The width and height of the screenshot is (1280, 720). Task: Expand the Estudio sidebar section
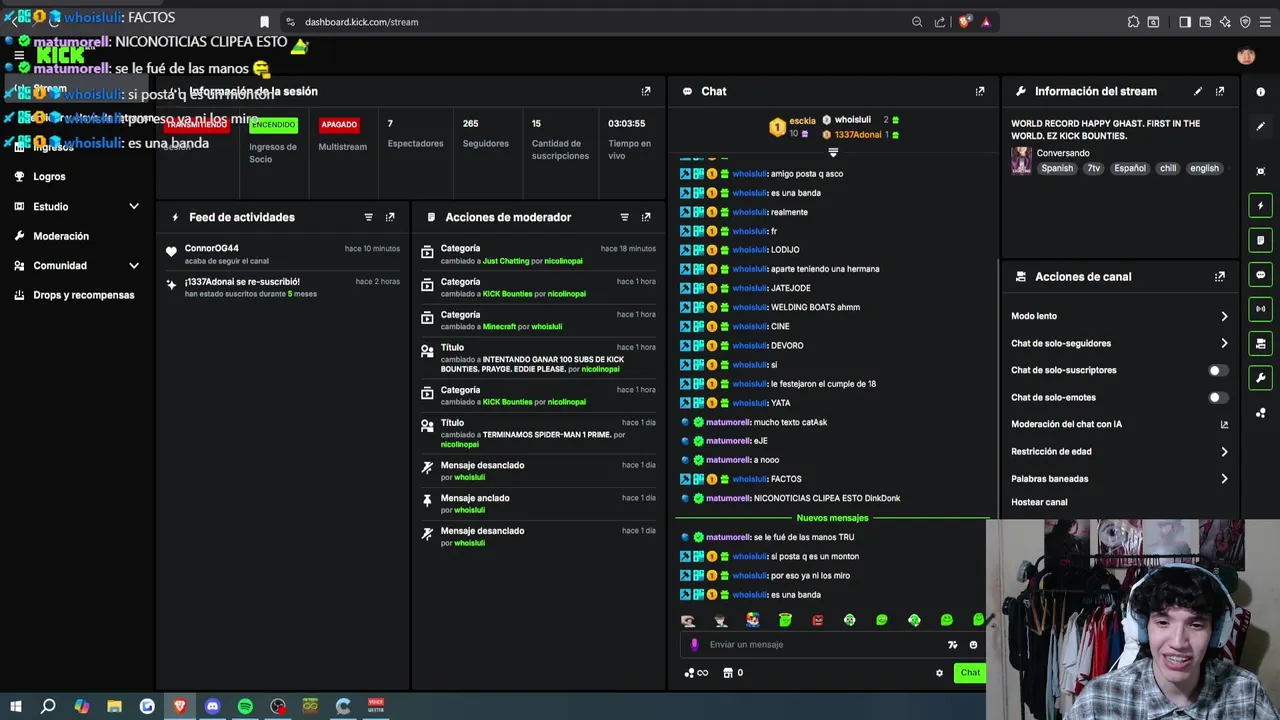coord(134,206)
